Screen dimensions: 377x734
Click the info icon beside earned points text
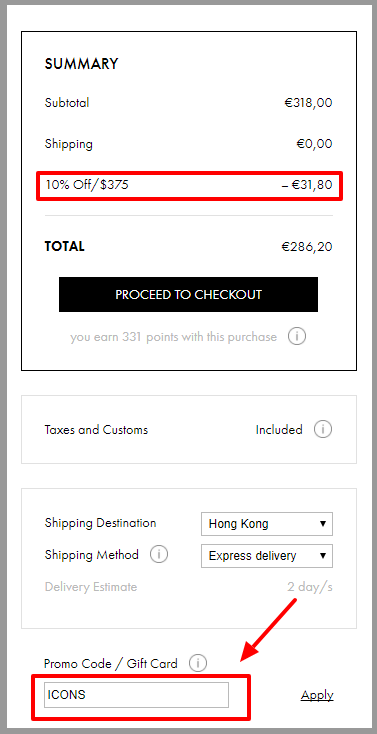point(297,336)
